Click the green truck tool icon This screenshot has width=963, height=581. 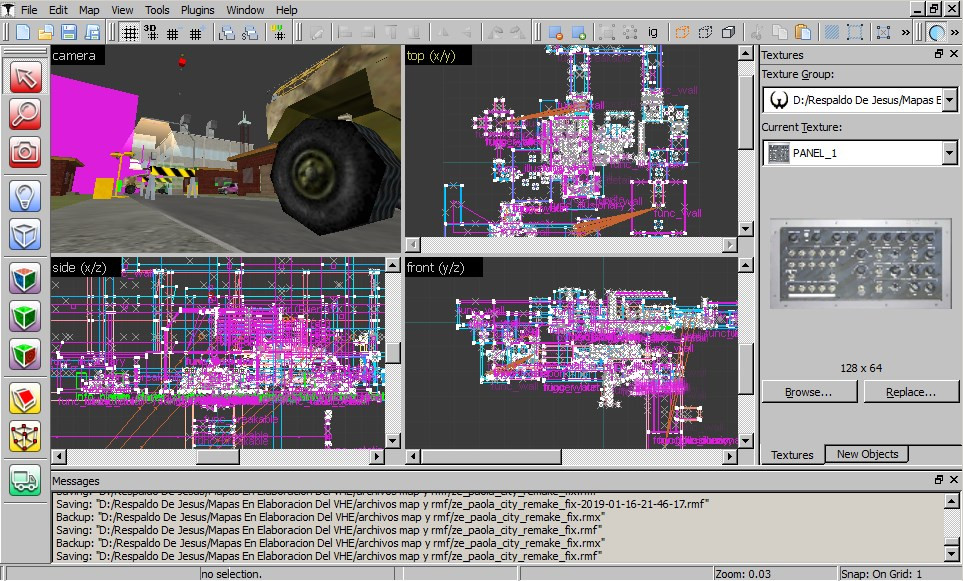[25, 480]
